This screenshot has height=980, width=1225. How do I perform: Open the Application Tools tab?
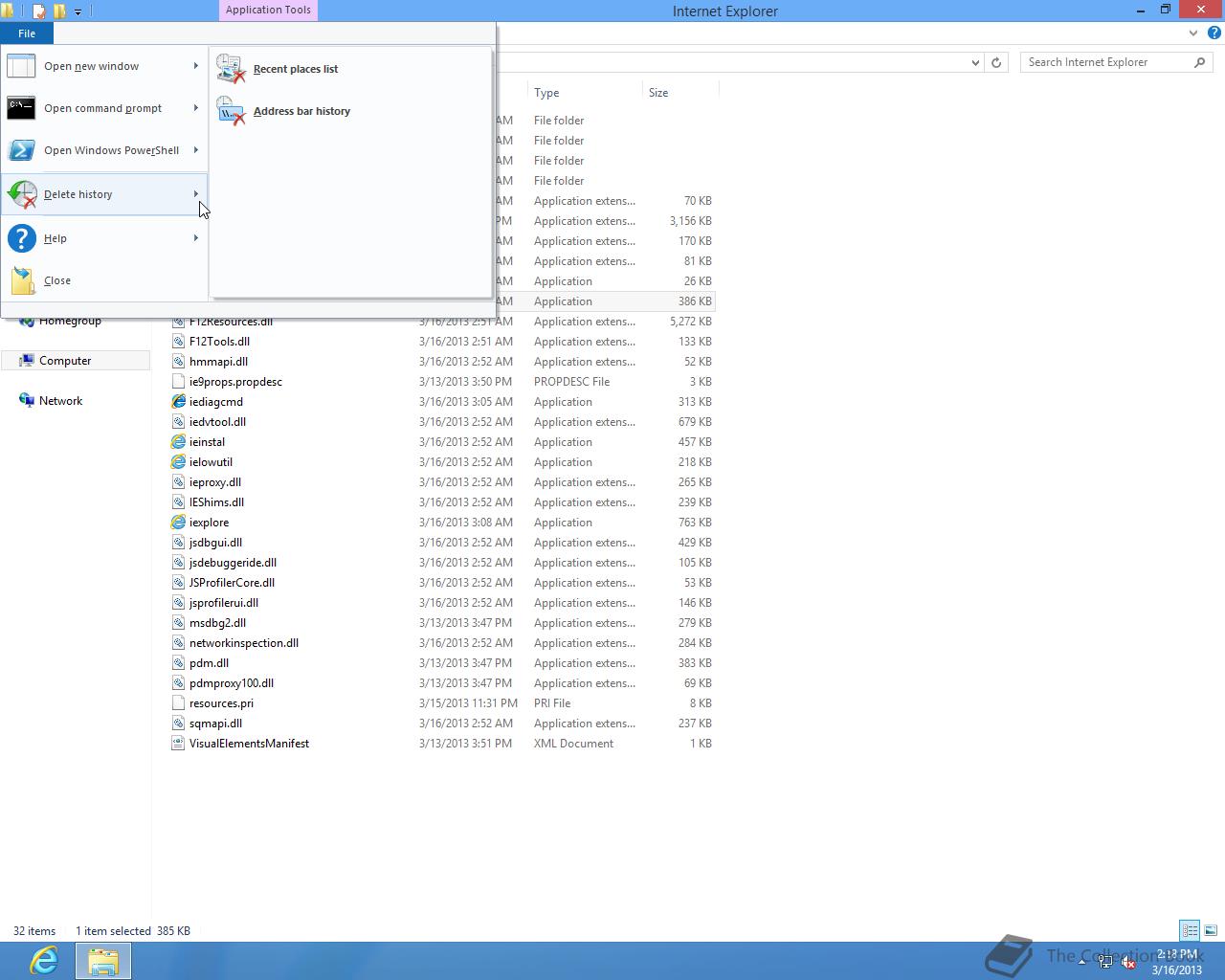pos(268,11)
